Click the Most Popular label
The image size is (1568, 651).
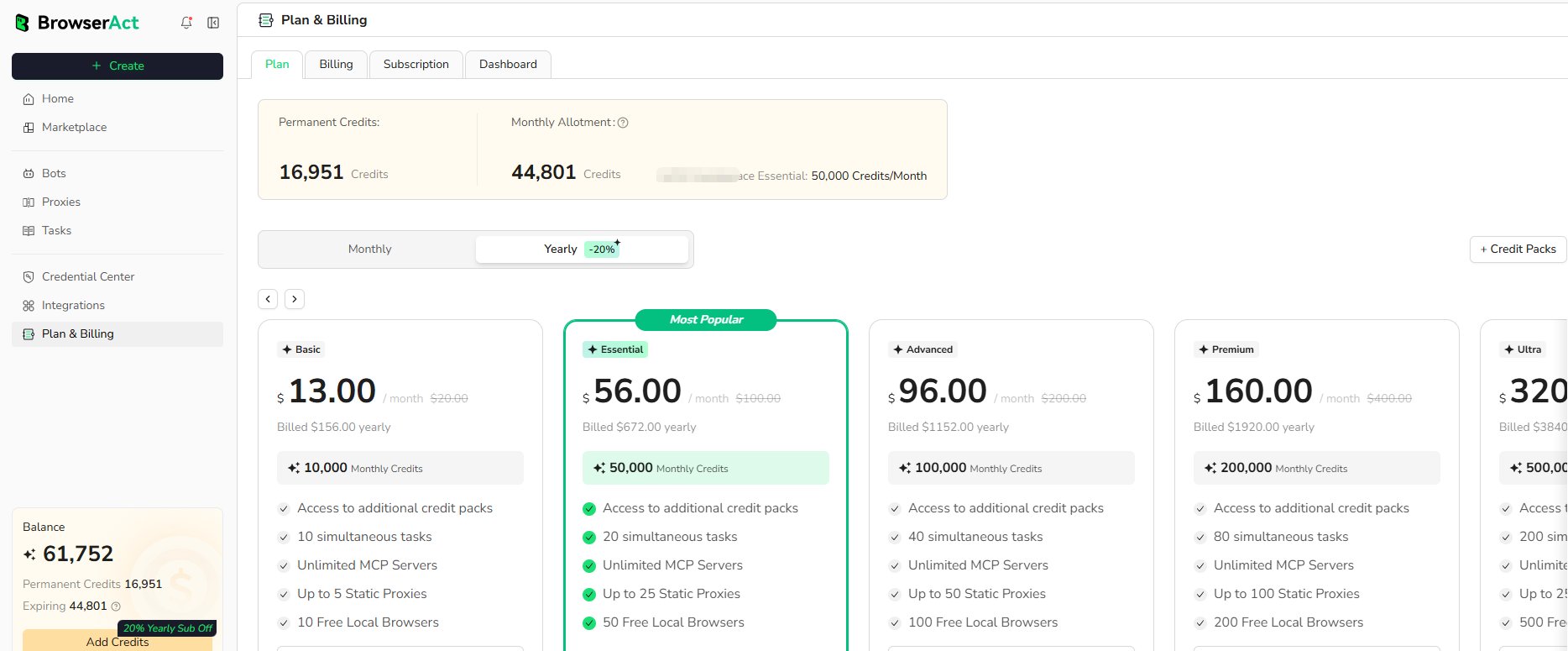pos(706,320)
